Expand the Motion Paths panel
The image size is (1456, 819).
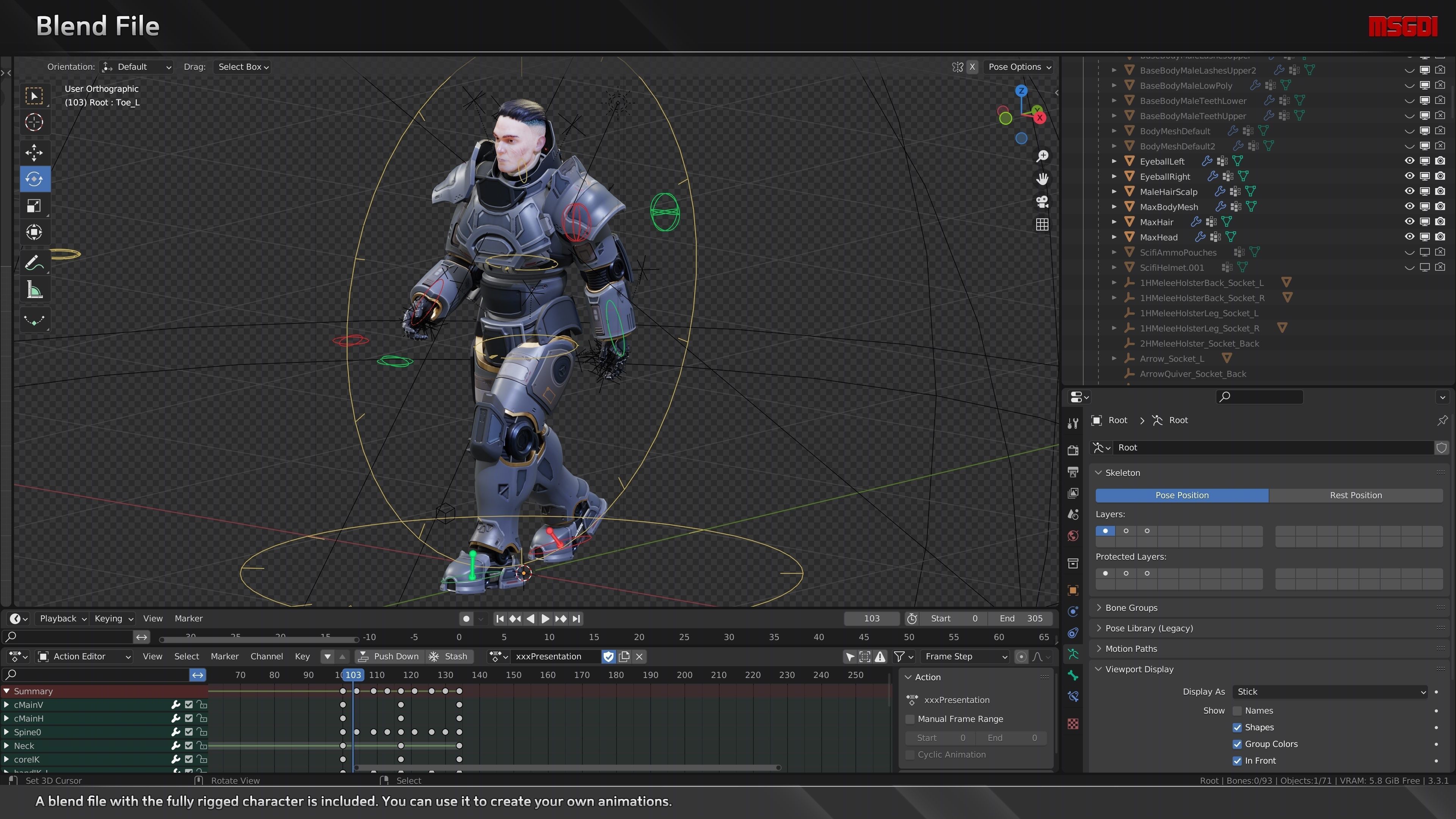point(1130,649)
